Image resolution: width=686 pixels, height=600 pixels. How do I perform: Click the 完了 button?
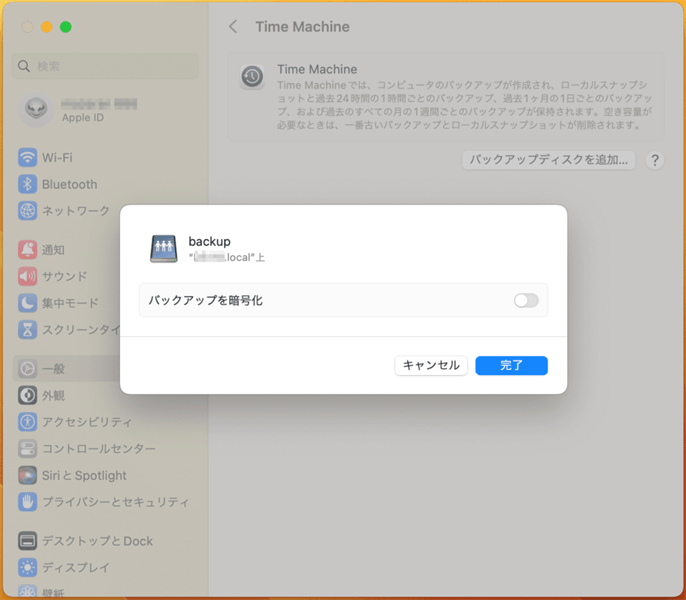pyautogui.click(x=511, y=366)
